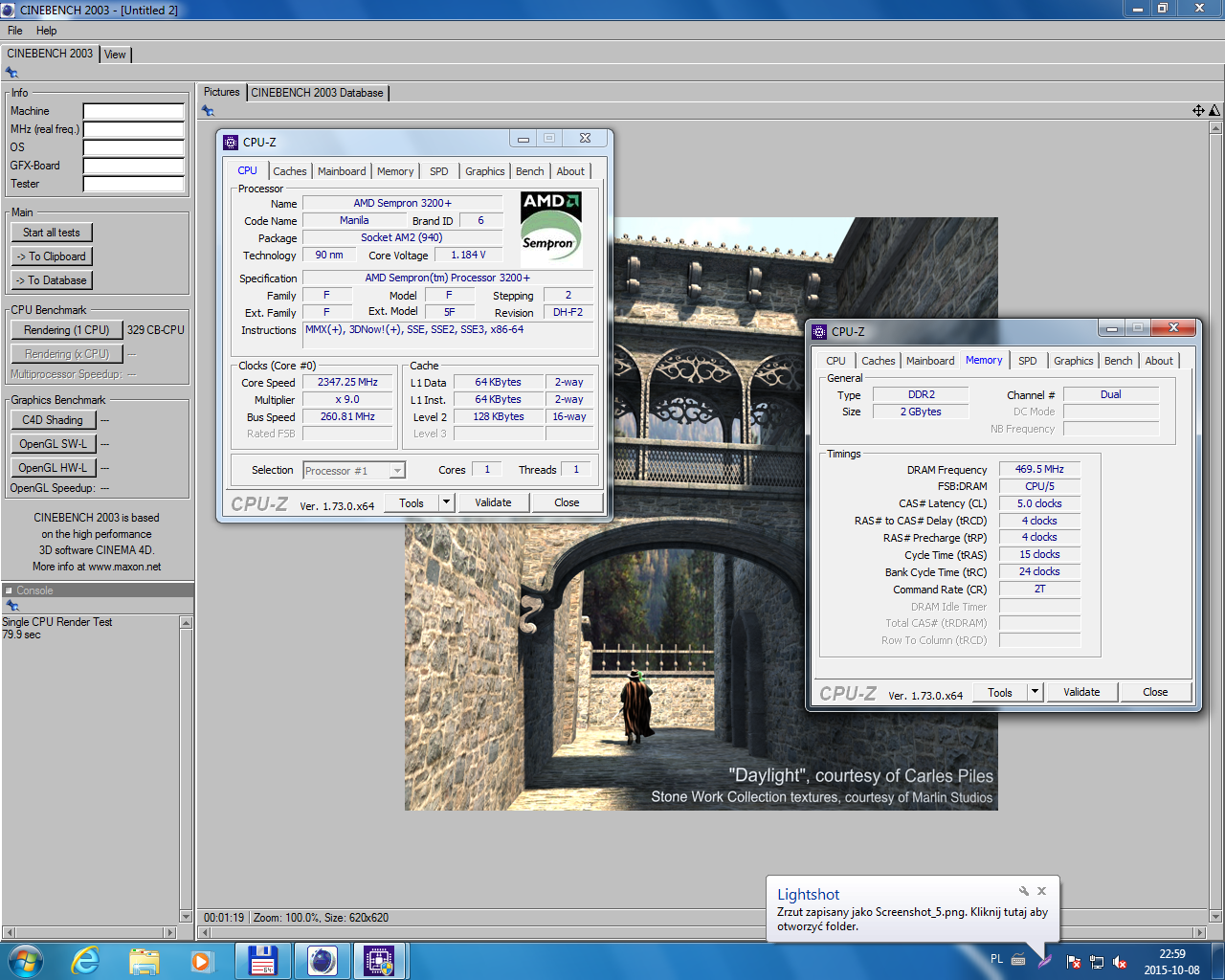Screen dimensions: 1225x980
Task: Open the Help menu
Action: 46,31
